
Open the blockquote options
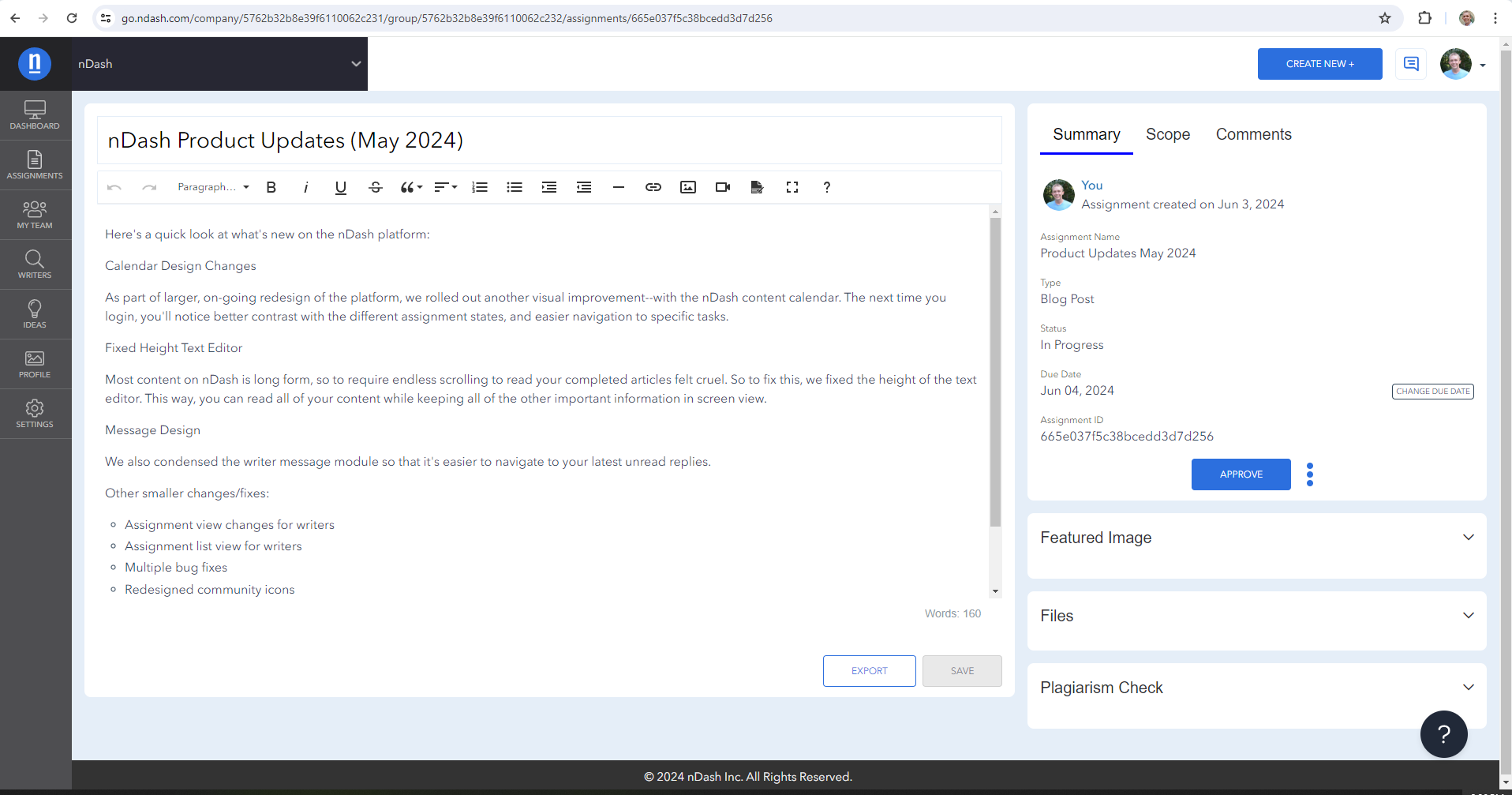(x=411, y=187)
